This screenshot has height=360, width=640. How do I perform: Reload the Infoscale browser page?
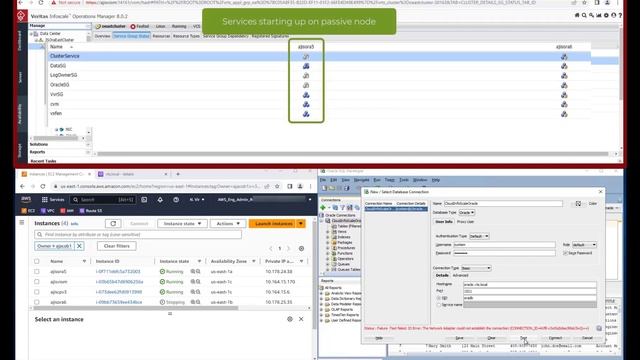[x=41, y=2]
